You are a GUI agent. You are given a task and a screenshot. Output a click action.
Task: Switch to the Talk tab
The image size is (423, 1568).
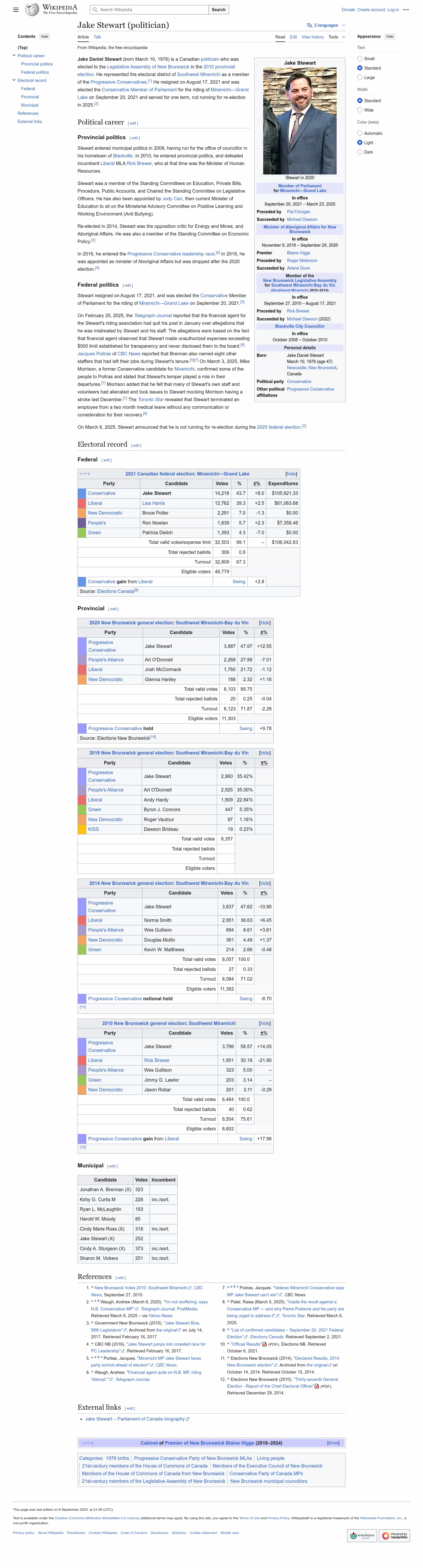pos(98,37)
